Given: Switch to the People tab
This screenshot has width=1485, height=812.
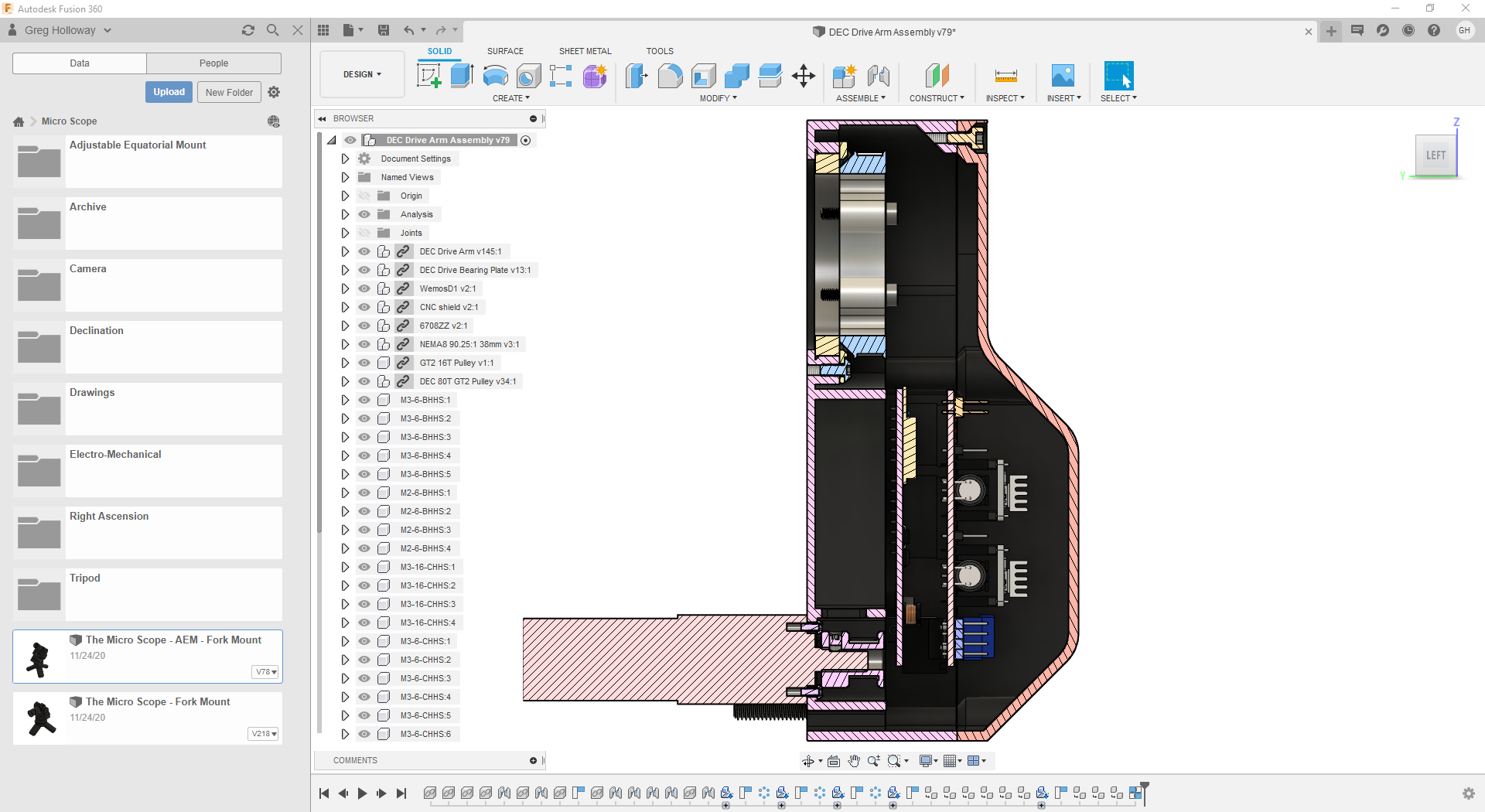Looking at the screenshot, I should 213,63.
